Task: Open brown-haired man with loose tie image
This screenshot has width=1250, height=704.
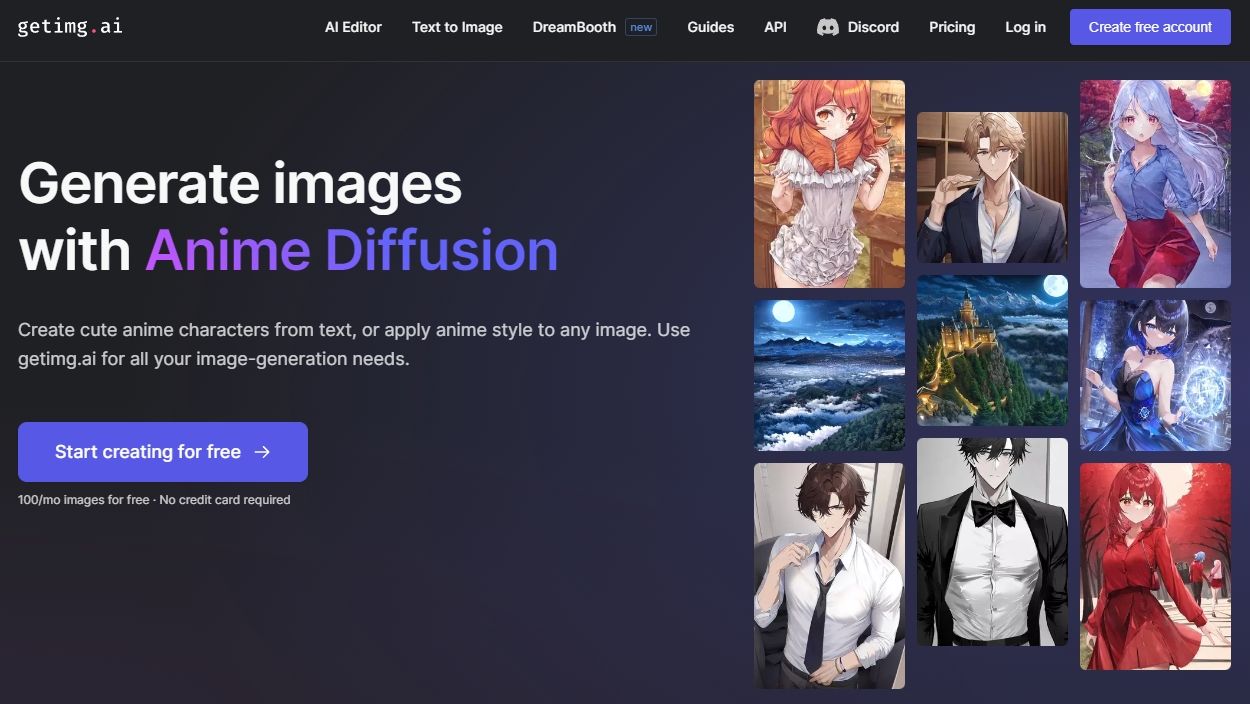Action: 829,576
